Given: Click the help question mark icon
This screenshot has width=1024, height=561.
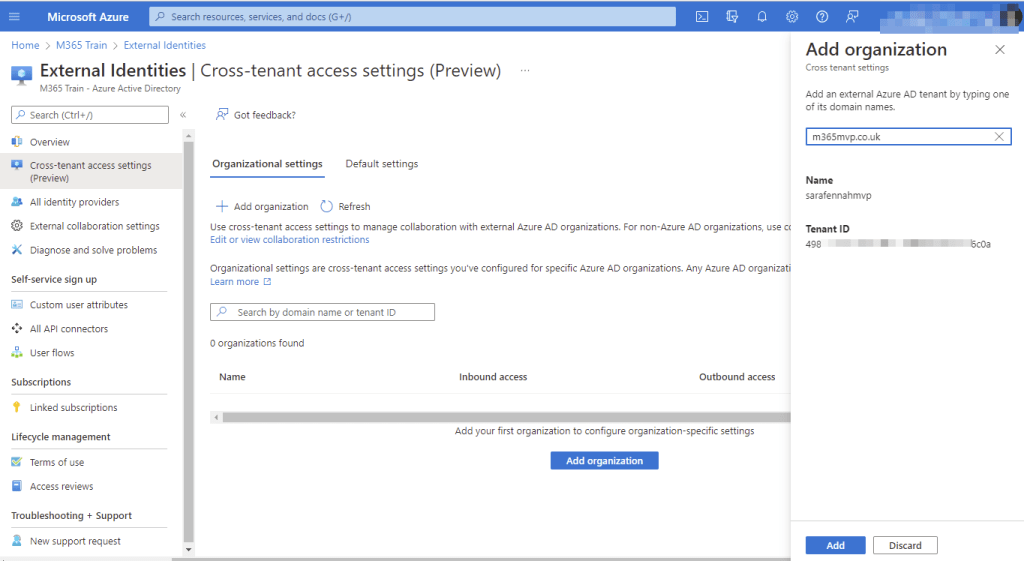Looking at the screenshot, I should click(x=822, y=17).
